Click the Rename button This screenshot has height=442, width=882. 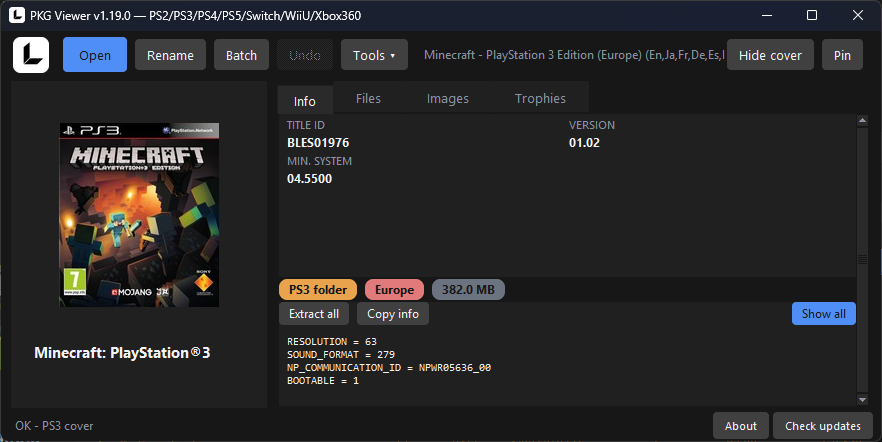pyautogui.click(x=170, y=55)
